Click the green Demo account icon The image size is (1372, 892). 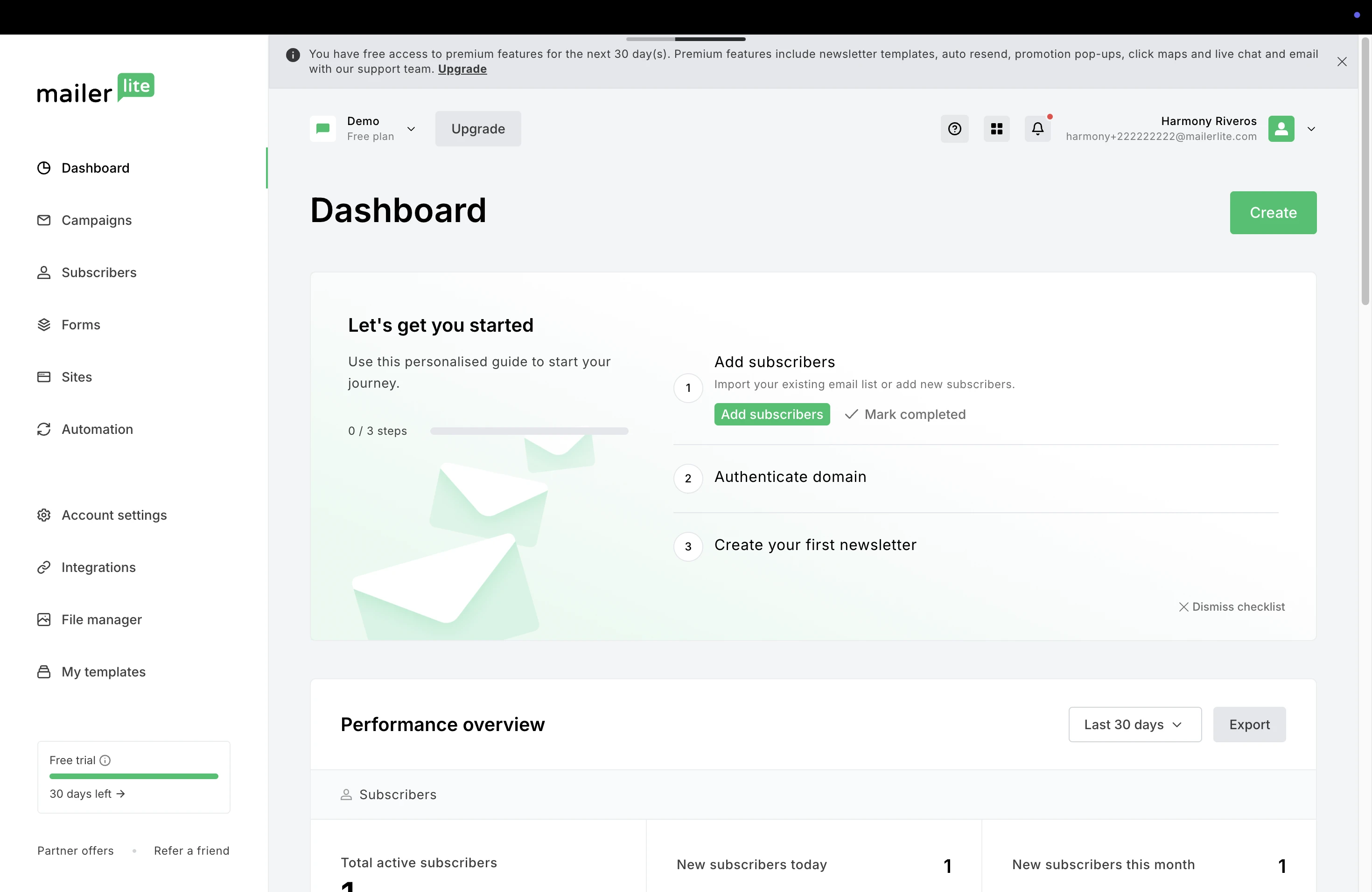tap(323, 128)
